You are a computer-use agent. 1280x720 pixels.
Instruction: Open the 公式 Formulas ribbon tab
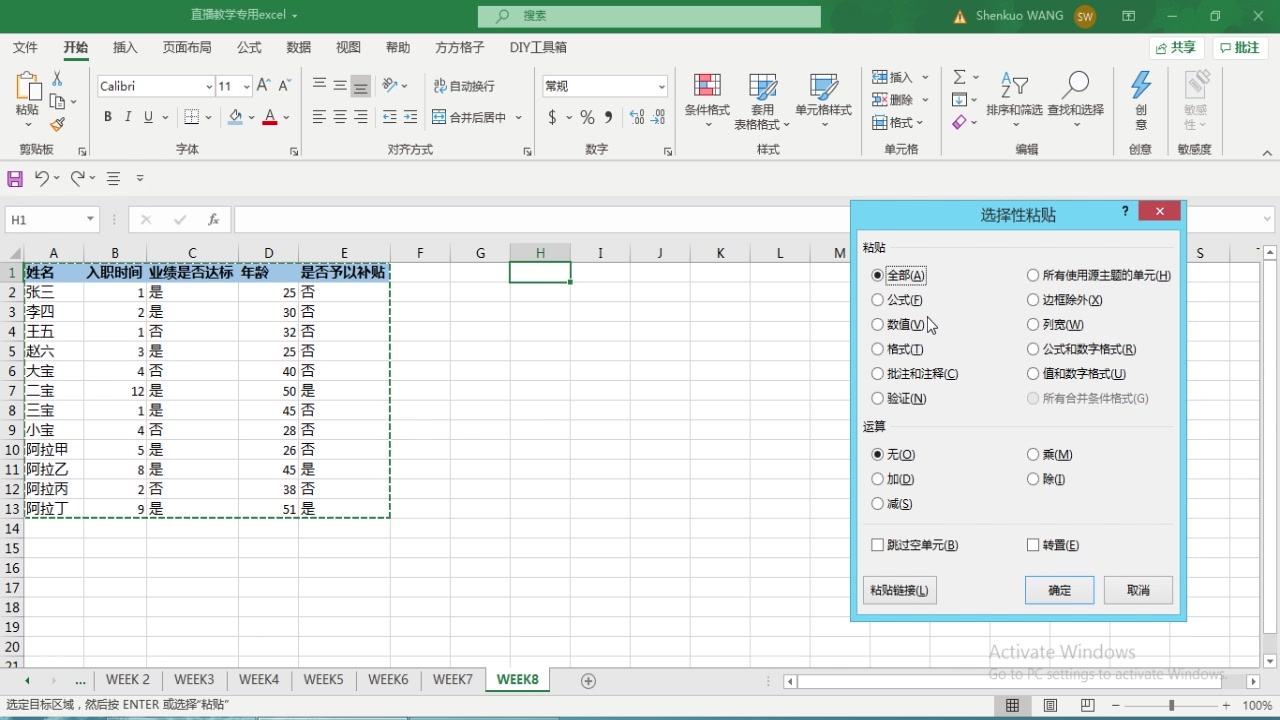coord(249,47)
